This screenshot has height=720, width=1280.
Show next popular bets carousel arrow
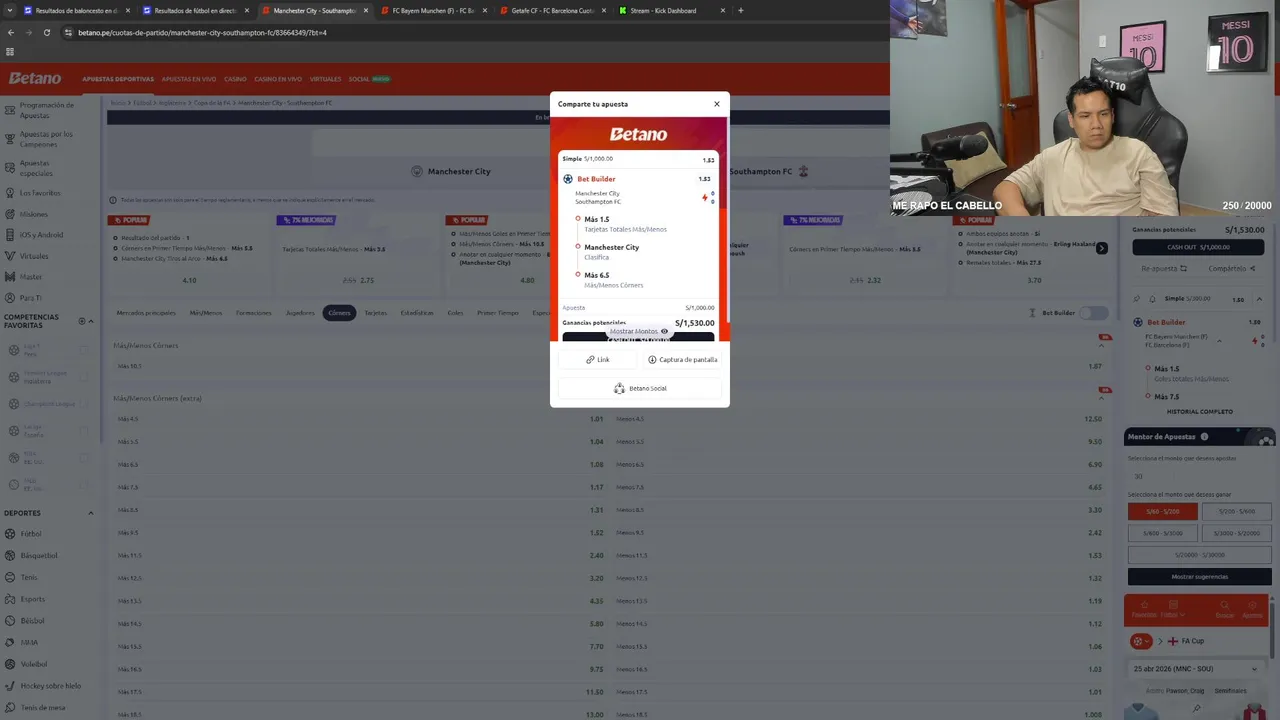(x=1101, y=248)
